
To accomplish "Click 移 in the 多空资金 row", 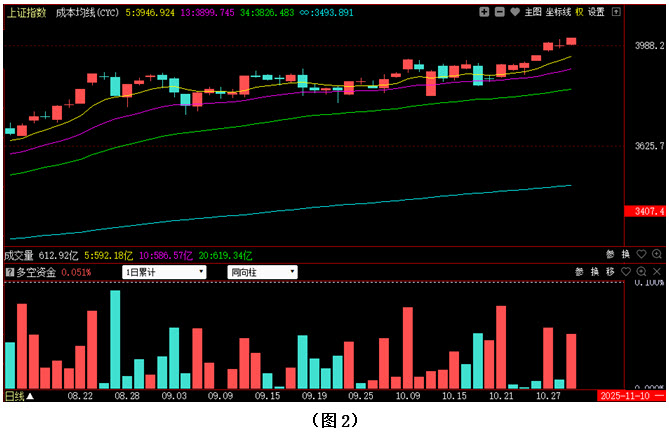I will pyautogui.click(x=610, y=272).
